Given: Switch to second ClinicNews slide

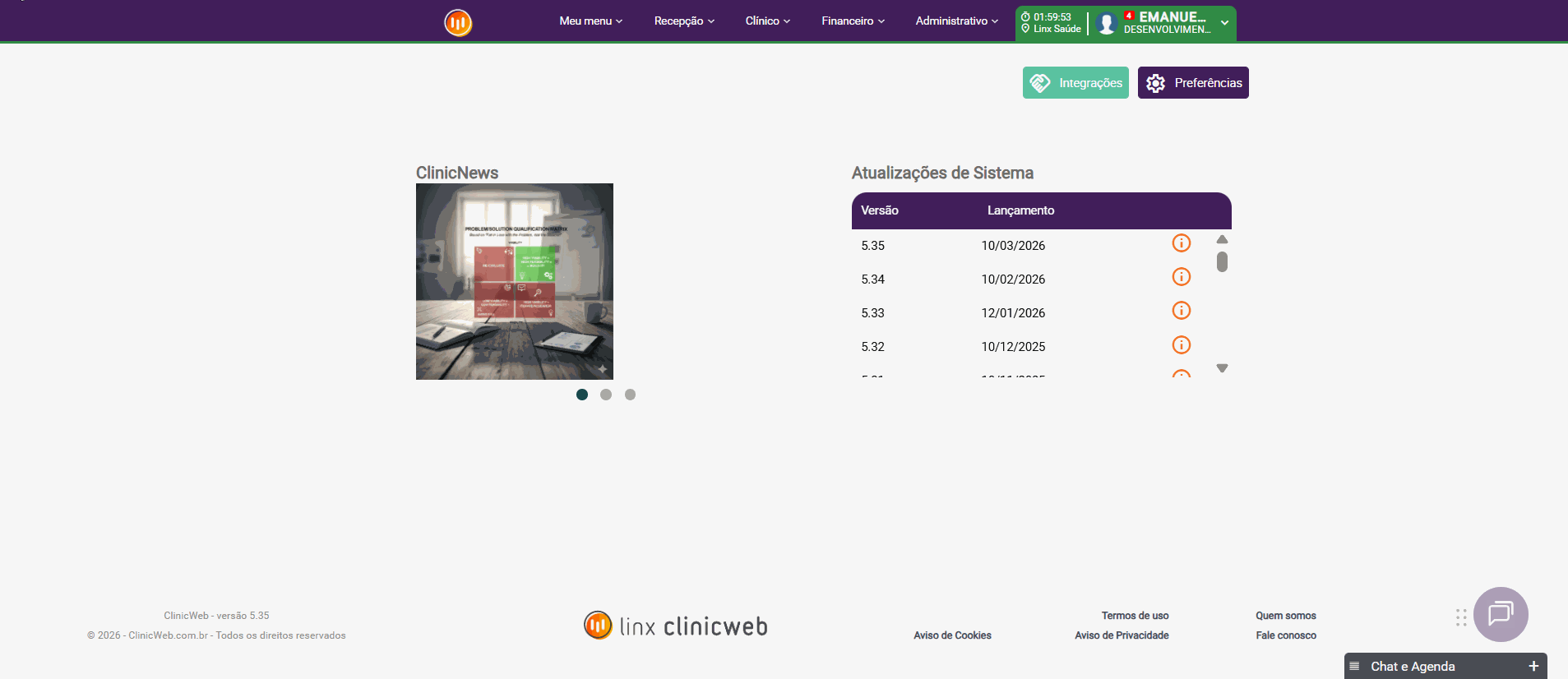Looking at the screenshot, I should click(606, 395).
